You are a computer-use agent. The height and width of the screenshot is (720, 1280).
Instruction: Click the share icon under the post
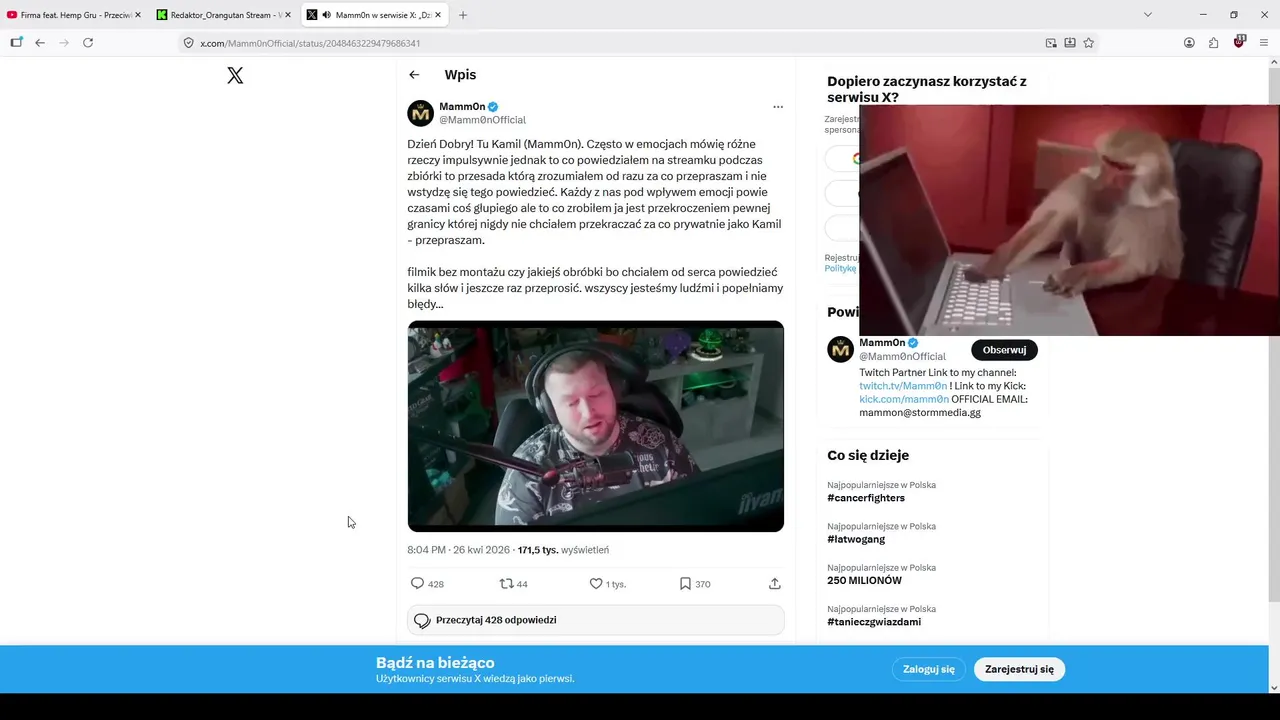click(x=774, y=584)
